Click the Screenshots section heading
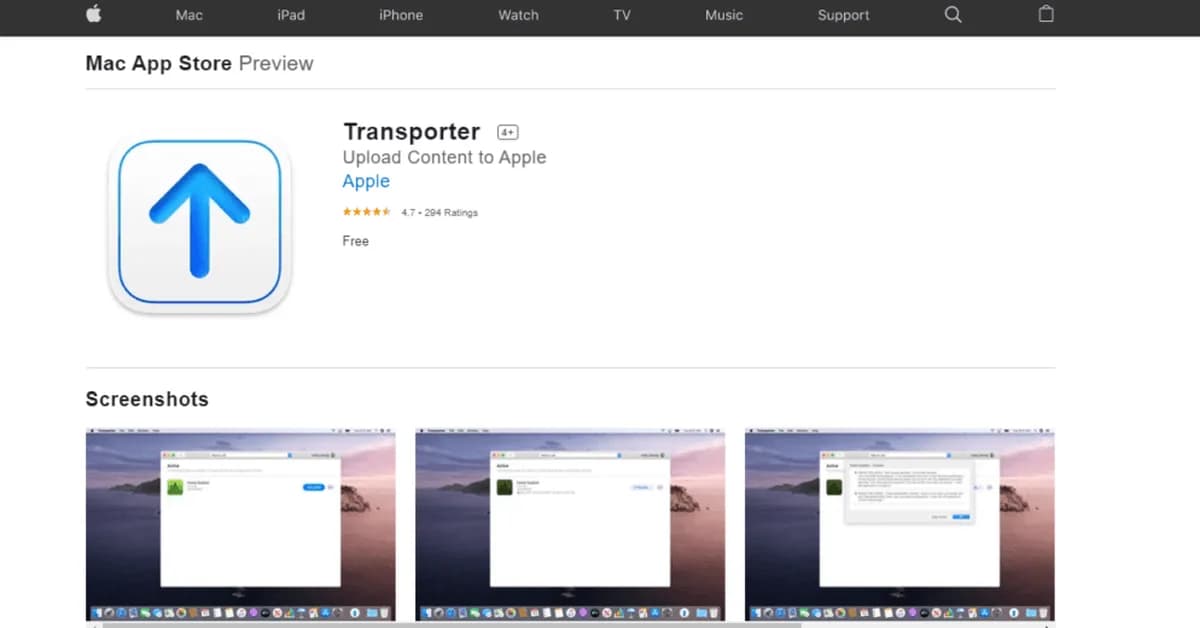Screen dimensions: 1200x628 click(147, 399)
